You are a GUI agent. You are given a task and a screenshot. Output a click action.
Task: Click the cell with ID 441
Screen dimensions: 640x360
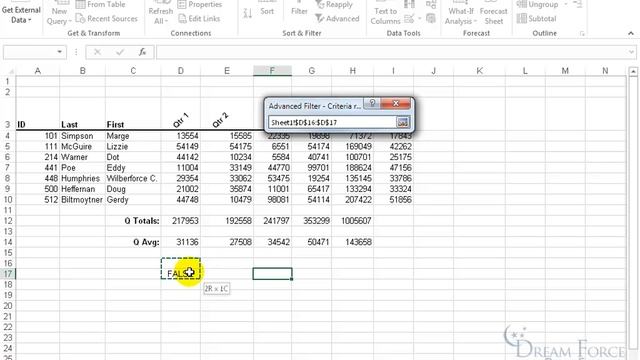pos(38,168)
